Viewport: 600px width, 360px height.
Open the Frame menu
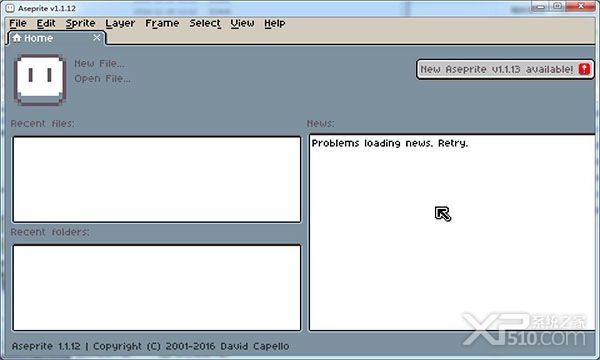(162, 23)
